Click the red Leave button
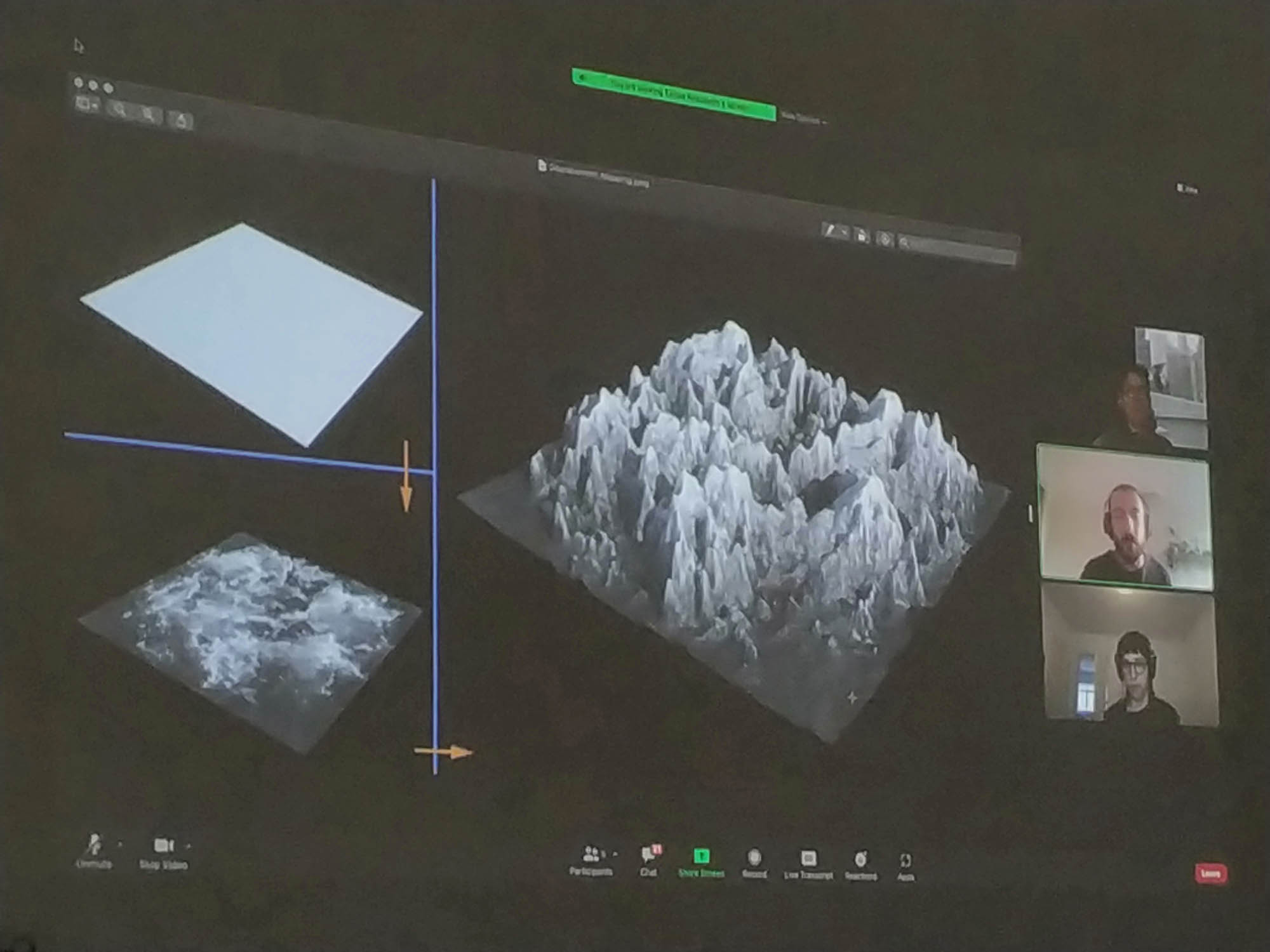Viewport: 1270px width, 952px height. pos(1210,873)
